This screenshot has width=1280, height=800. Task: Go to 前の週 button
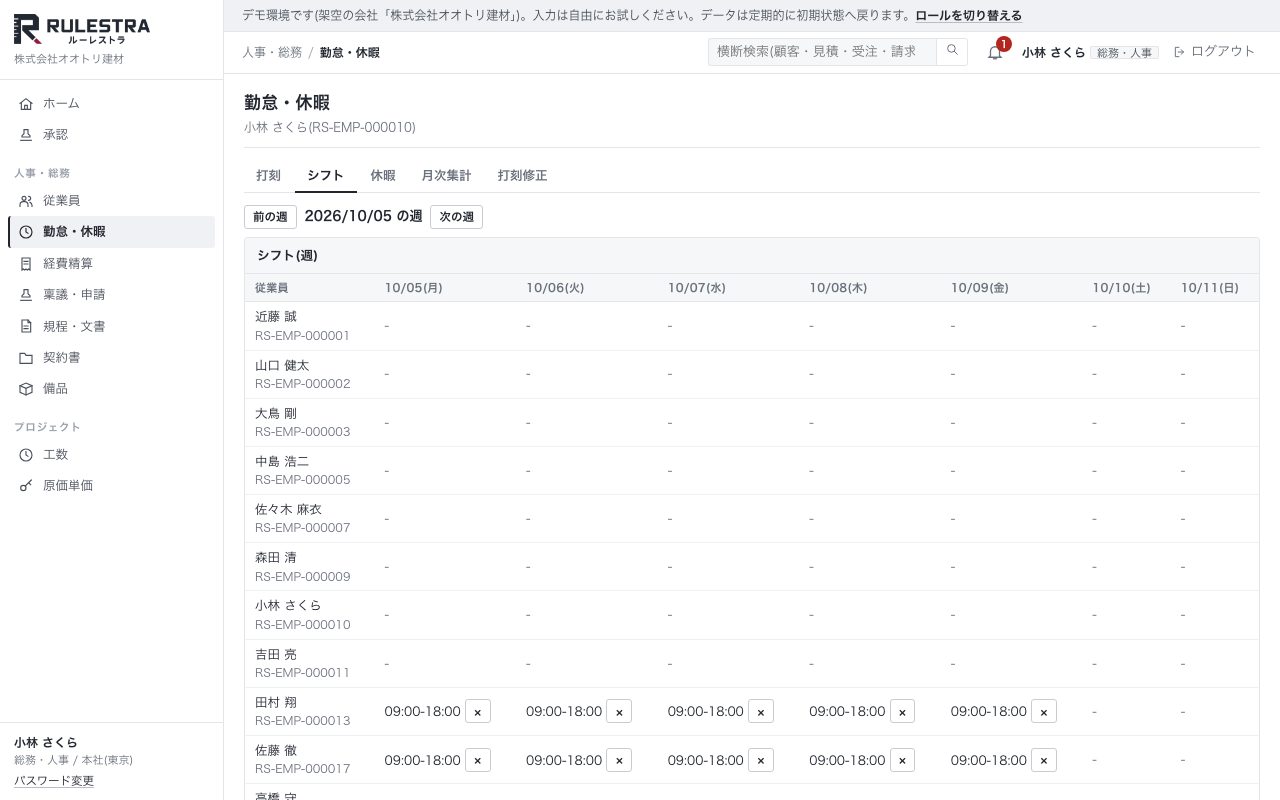(270, 217)
